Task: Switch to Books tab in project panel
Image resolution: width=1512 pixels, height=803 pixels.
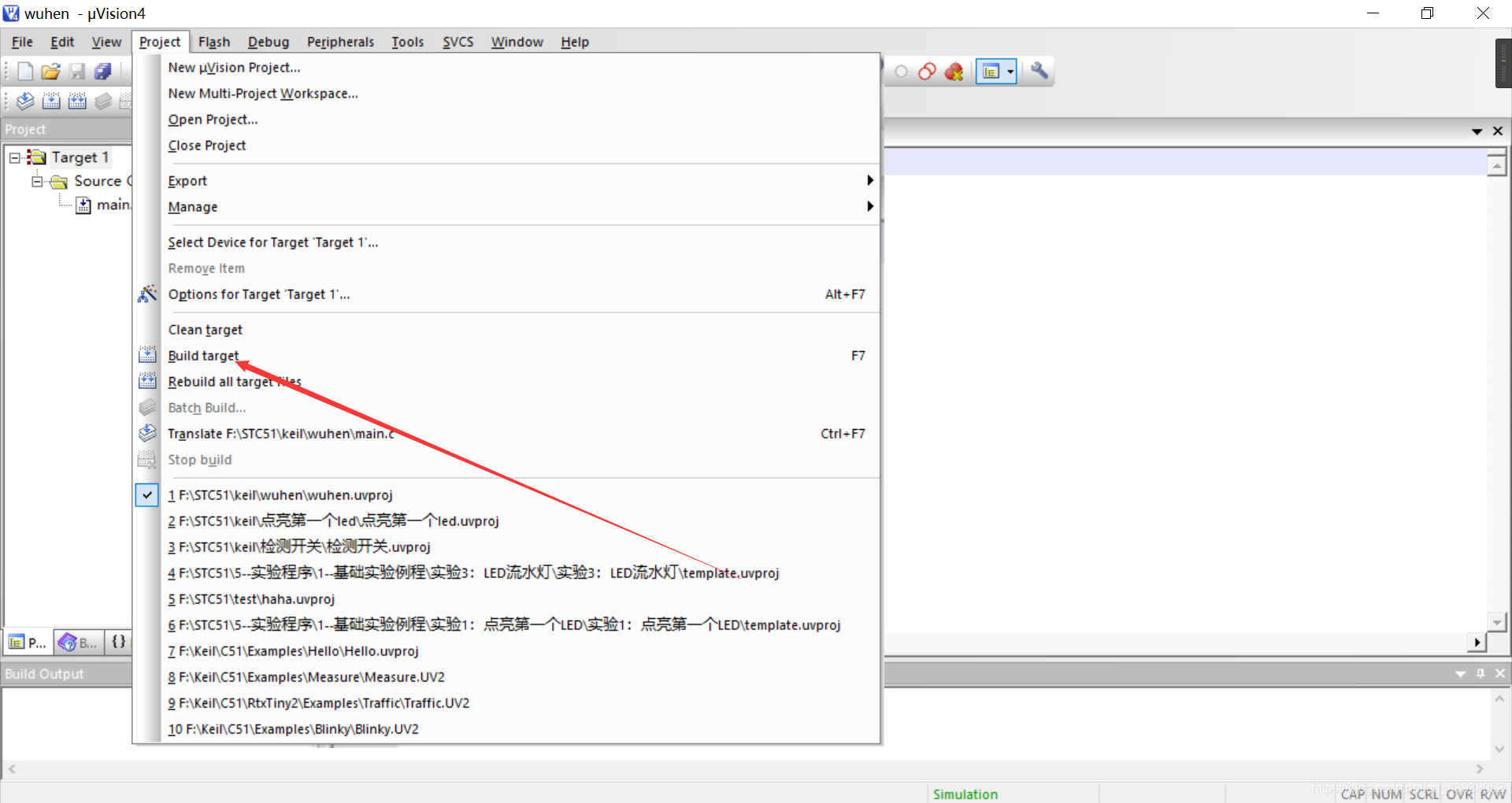Action: [78, 642]
